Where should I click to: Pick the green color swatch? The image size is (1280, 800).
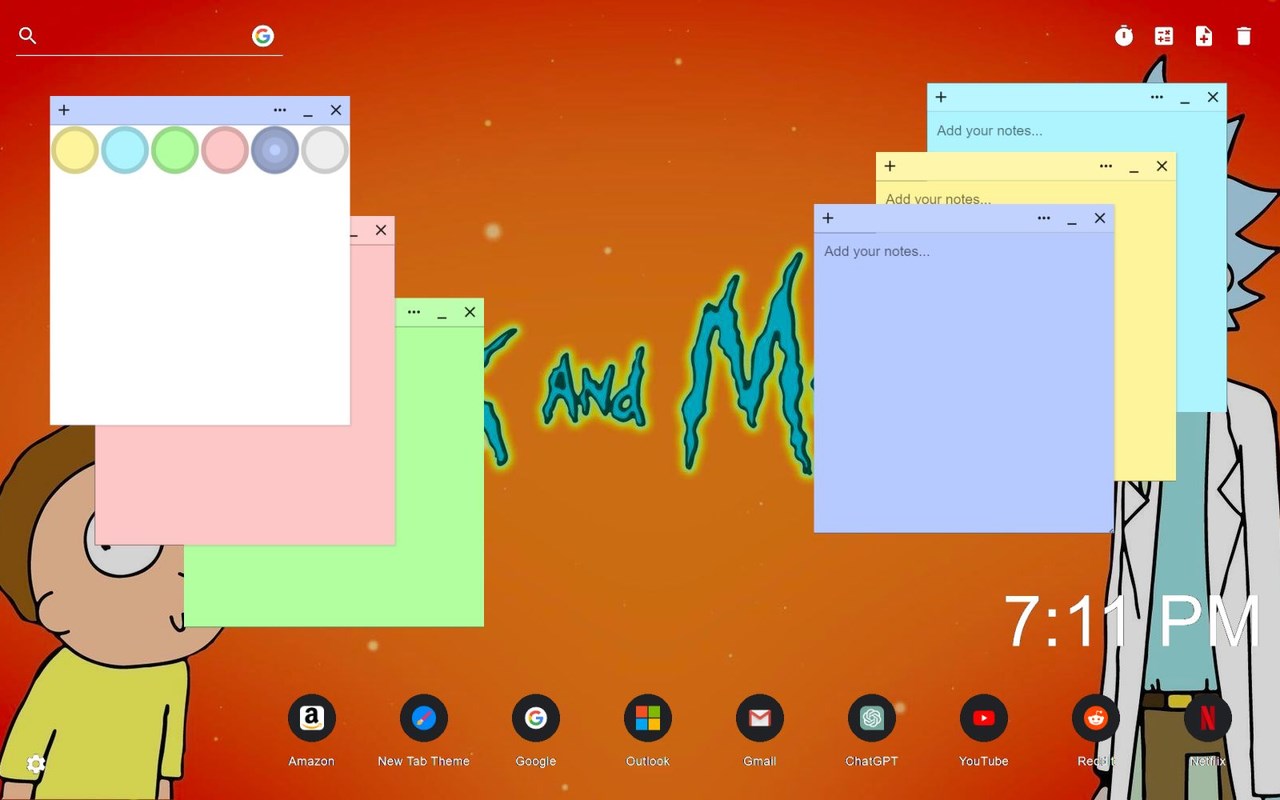point(175,150)
